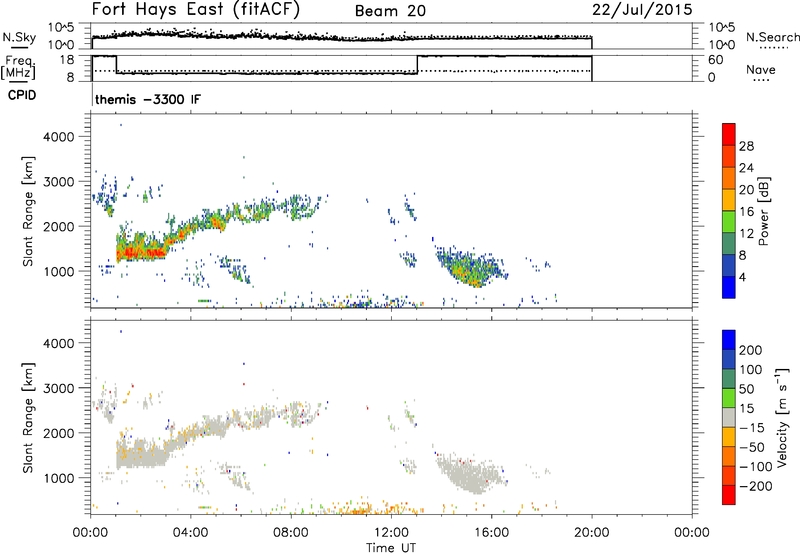The width and height of the screenshot is (800, 554).
Task: Click the date "22/Jul/2015"
Action: [x=642, y=10]
